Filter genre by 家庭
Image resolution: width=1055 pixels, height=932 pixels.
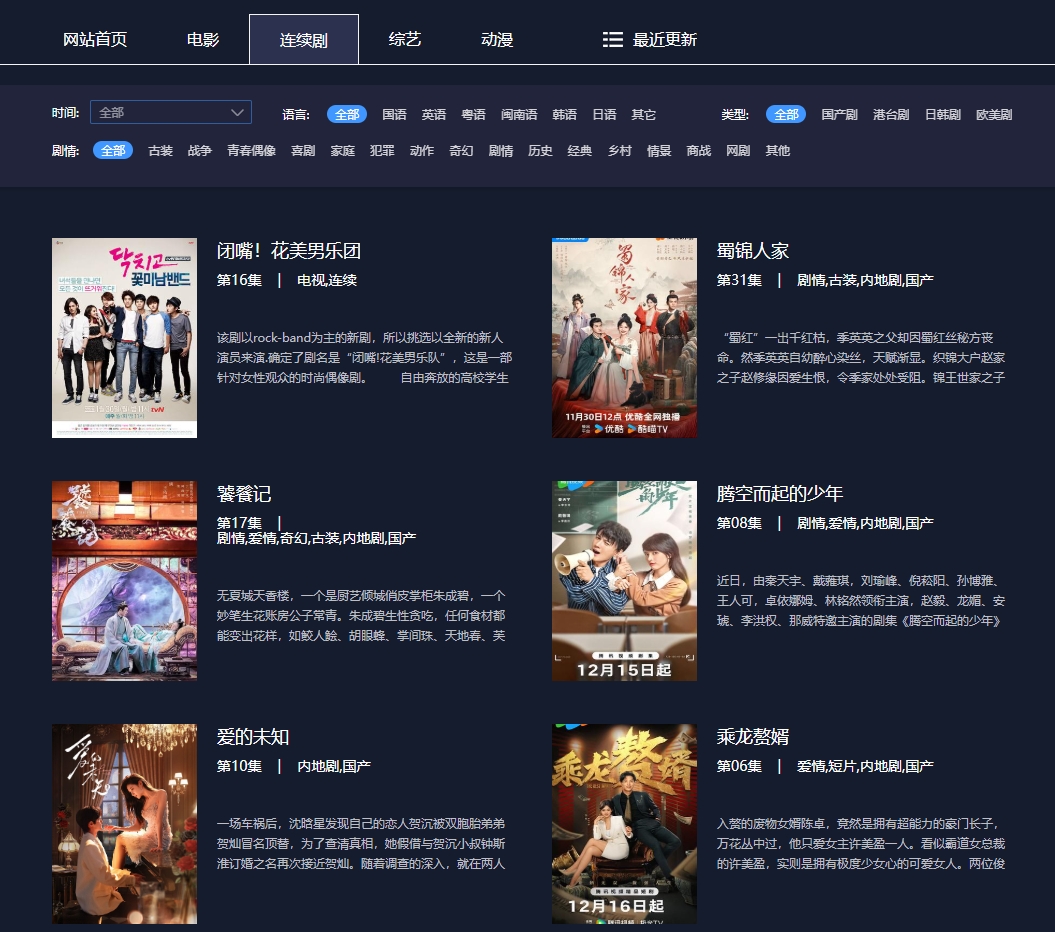pos(343,151)
